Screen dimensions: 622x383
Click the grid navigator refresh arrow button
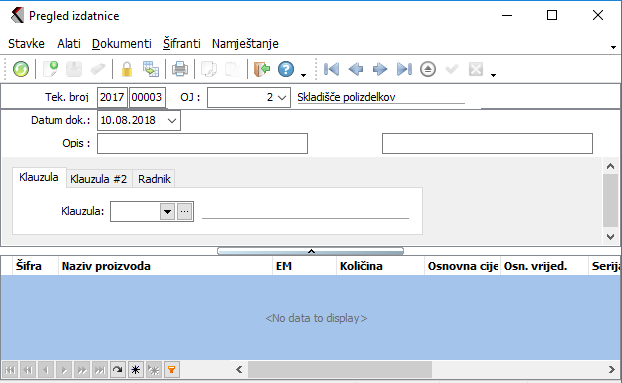click(x=117, y=370)
